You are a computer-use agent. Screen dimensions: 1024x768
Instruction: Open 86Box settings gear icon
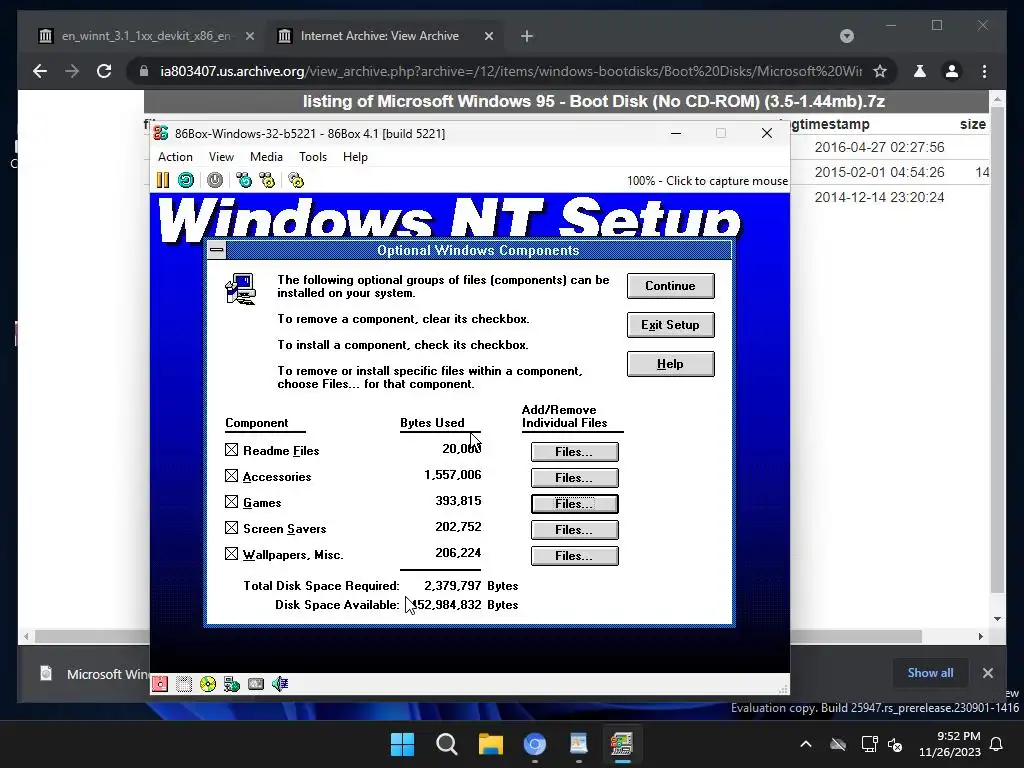[296, 180]
